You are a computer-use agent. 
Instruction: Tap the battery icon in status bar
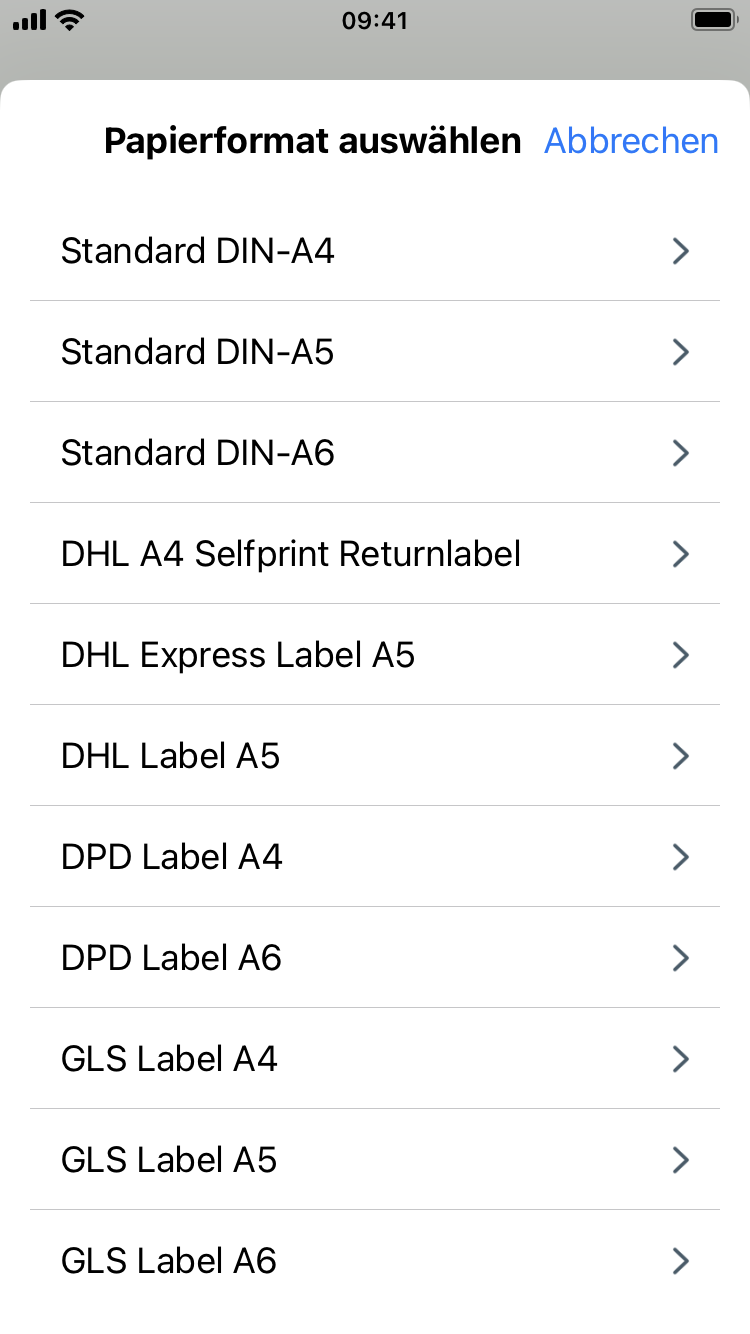click(x=713, y=20)
